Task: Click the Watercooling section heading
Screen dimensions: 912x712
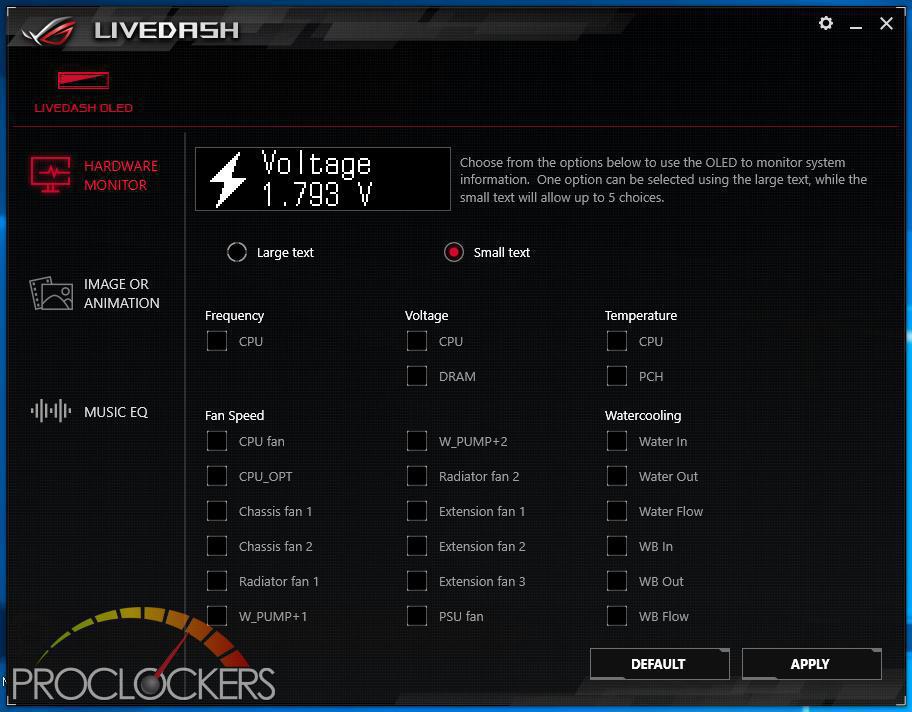Action: click(x=643, y=416)
